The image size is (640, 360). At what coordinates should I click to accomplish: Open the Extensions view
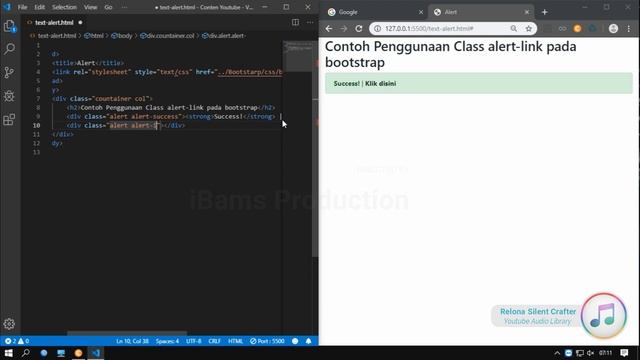(x=9, y=120)
